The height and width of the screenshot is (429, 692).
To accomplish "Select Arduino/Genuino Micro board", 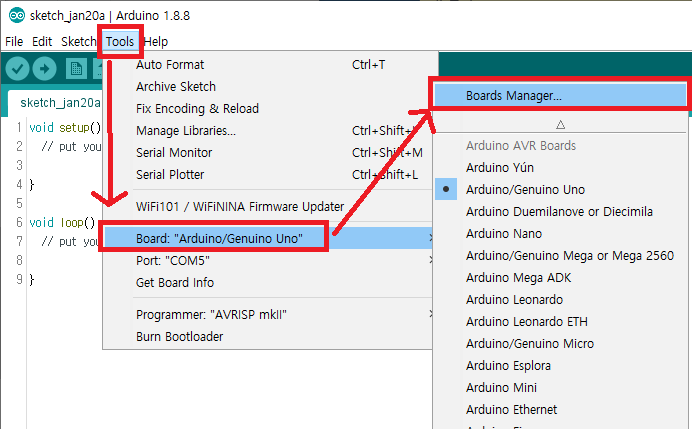I will (x=560, y=344).
